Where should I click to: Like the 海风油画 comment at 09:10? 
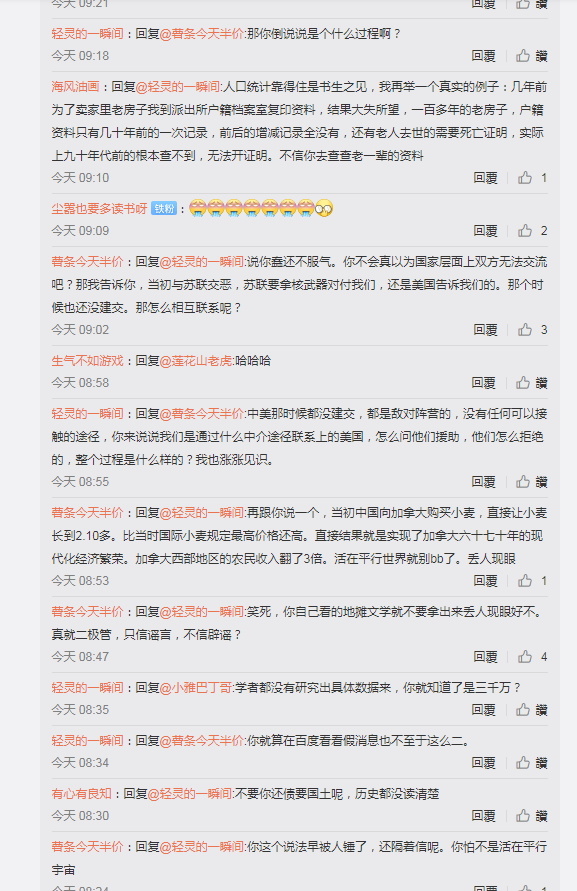[x=525, y=178]
